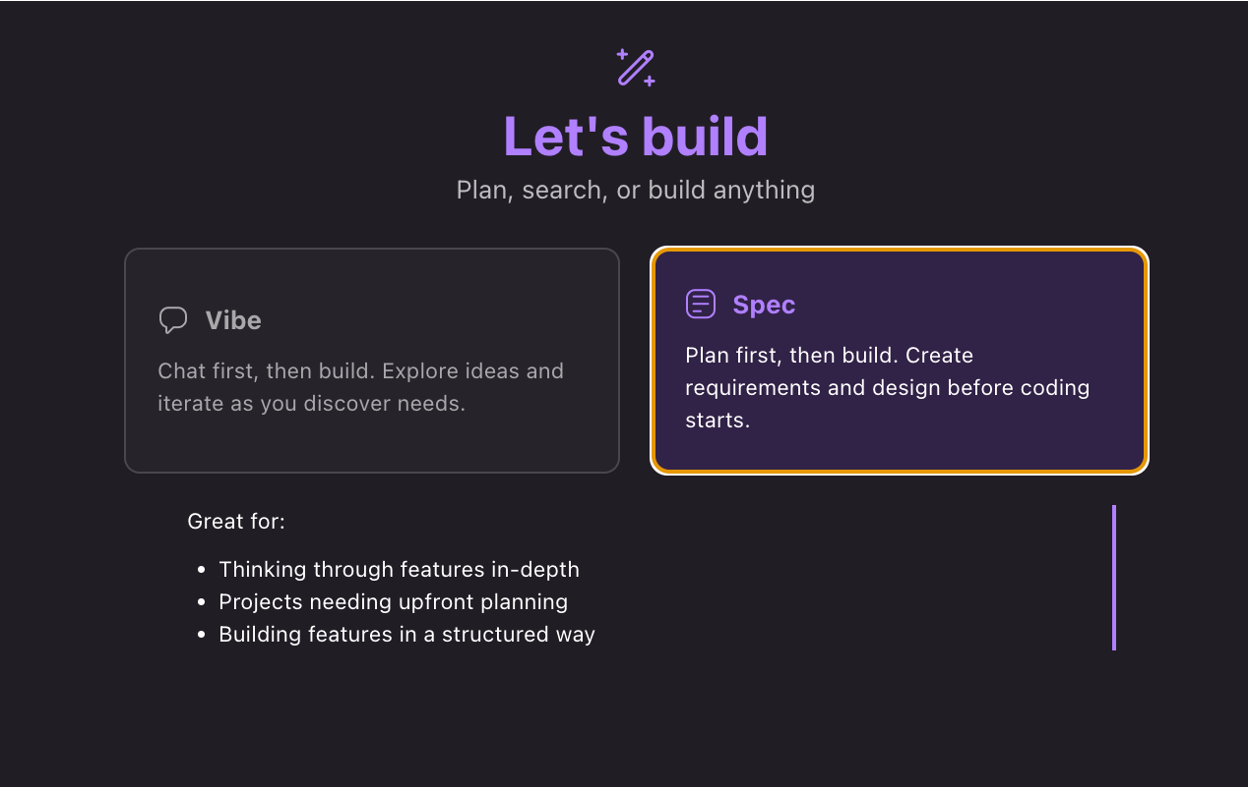Viewport: 1248px width, 788px height.
Task: Click the "Vibe" title label
Action: [x=233, y=320]
